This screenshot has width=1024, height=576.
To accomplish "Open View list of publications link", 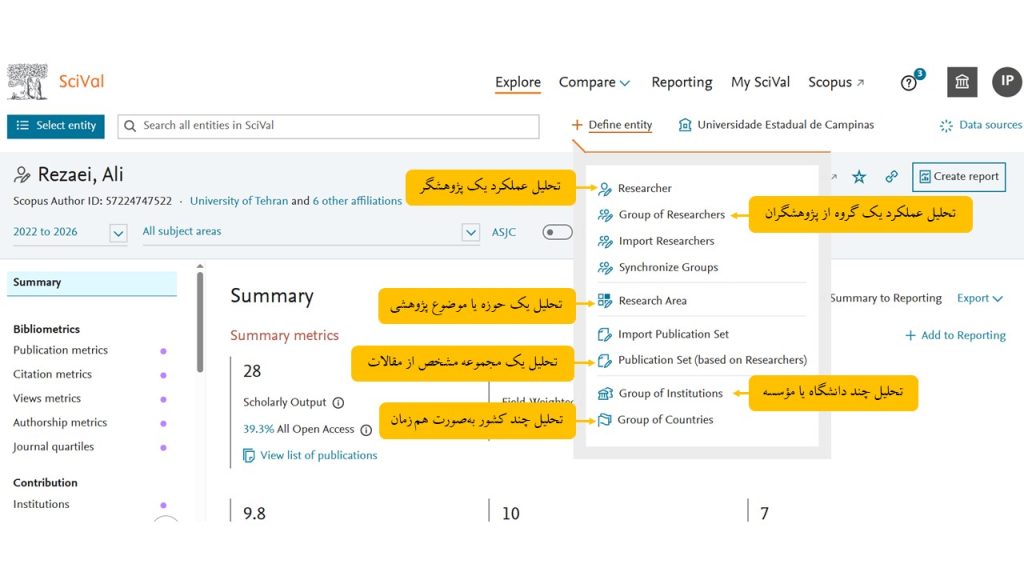I will 319,455.
